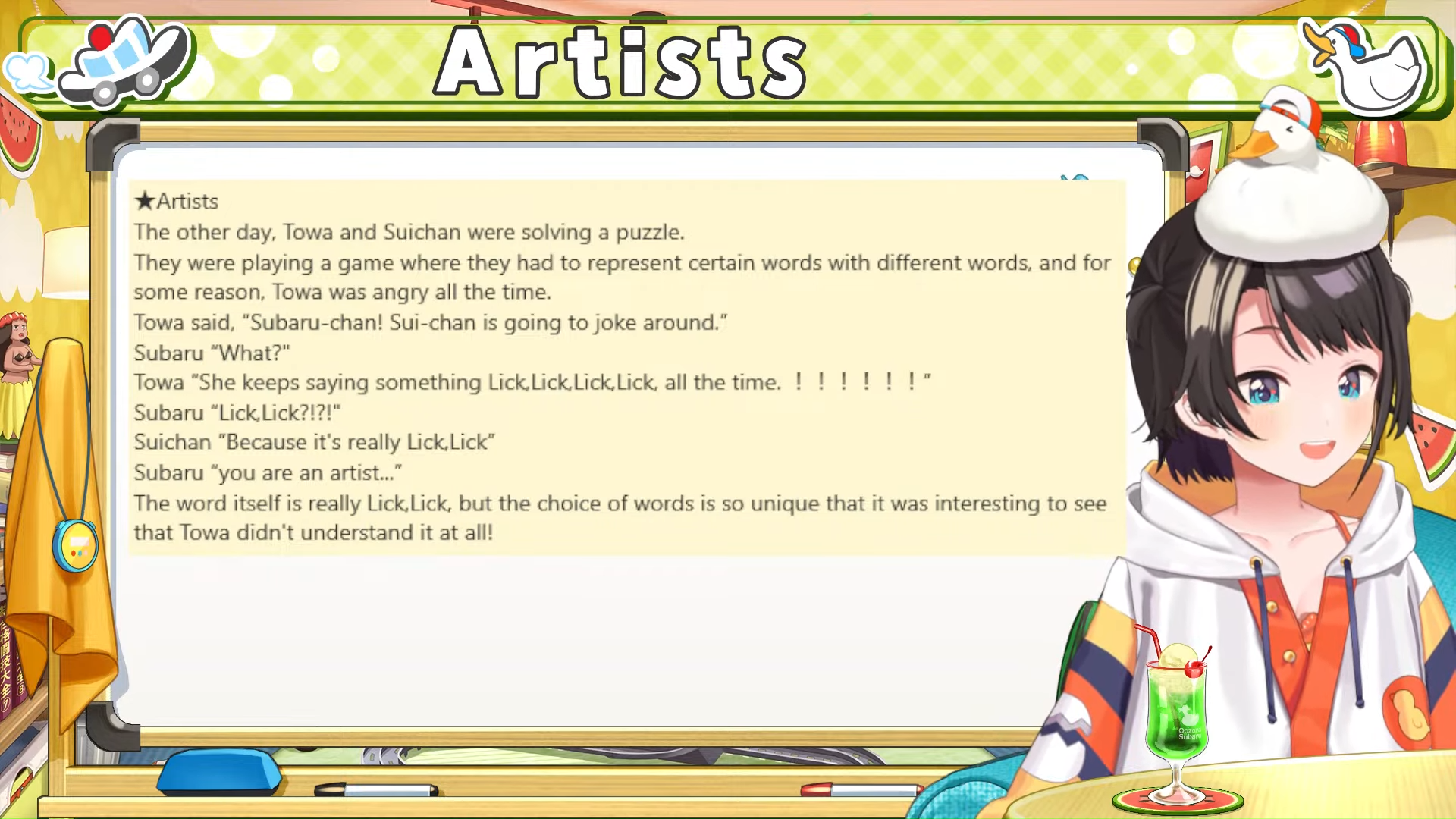Screen dimensions: 1456x819
Task: Click the watermelon slice decoration at top left
Action: tap(20, 133)
